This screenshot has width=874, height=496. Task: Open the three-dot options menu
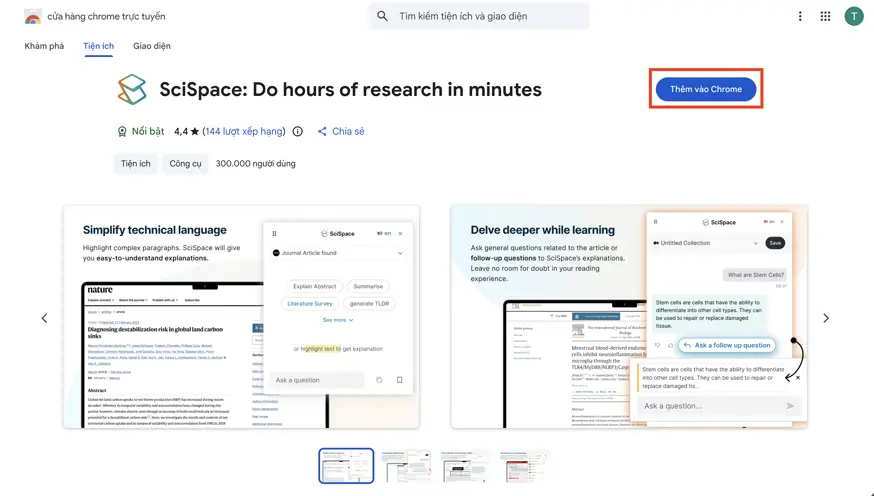tap(800, 16)
